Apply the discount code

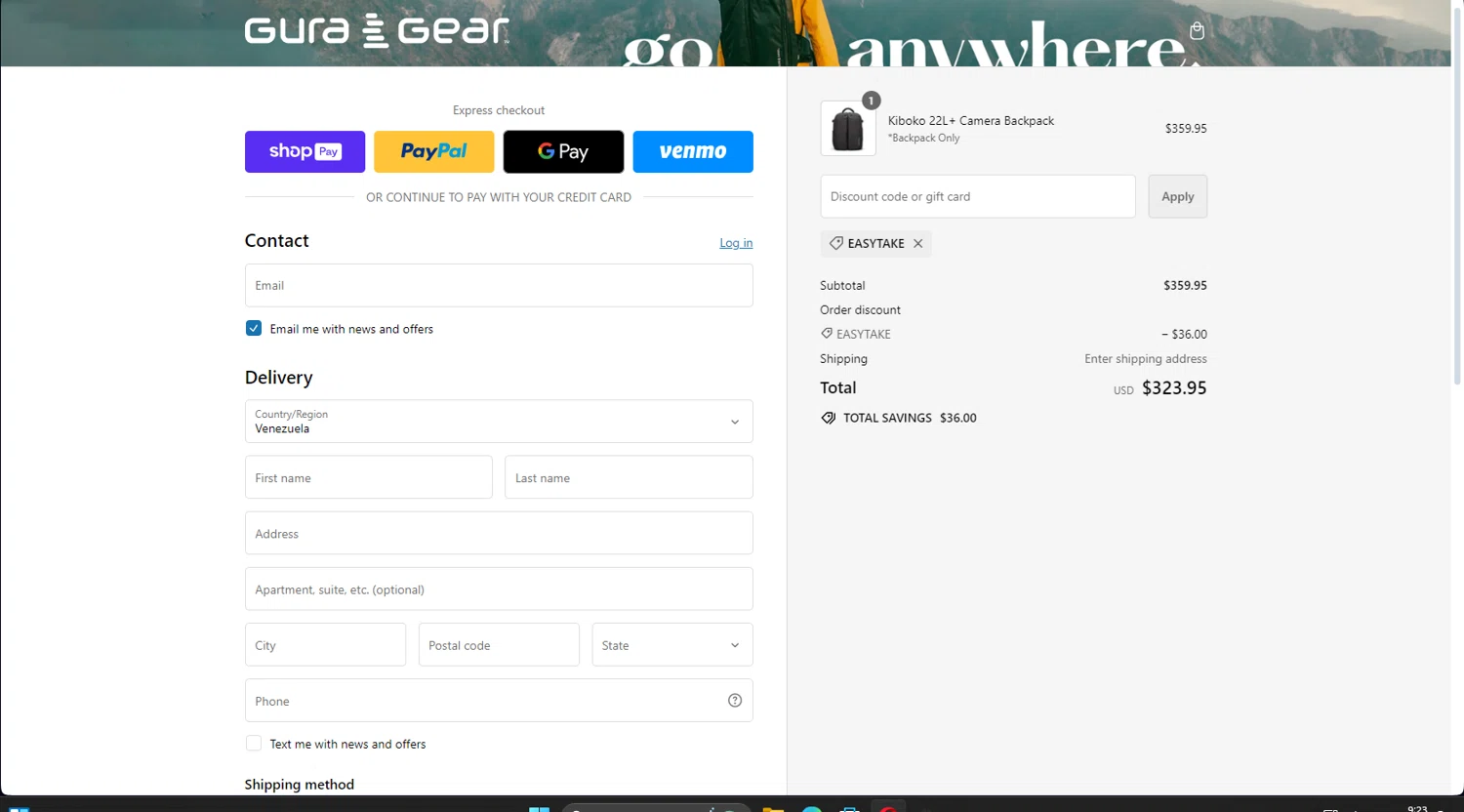click(1178, 196)
